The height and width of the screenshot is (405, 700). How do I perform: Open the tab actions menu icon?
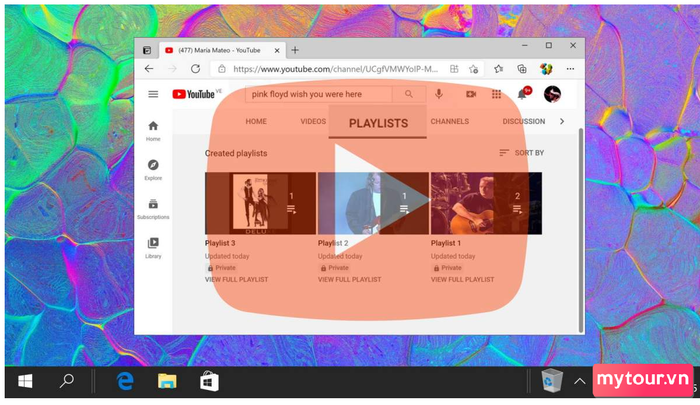[147, 50]
